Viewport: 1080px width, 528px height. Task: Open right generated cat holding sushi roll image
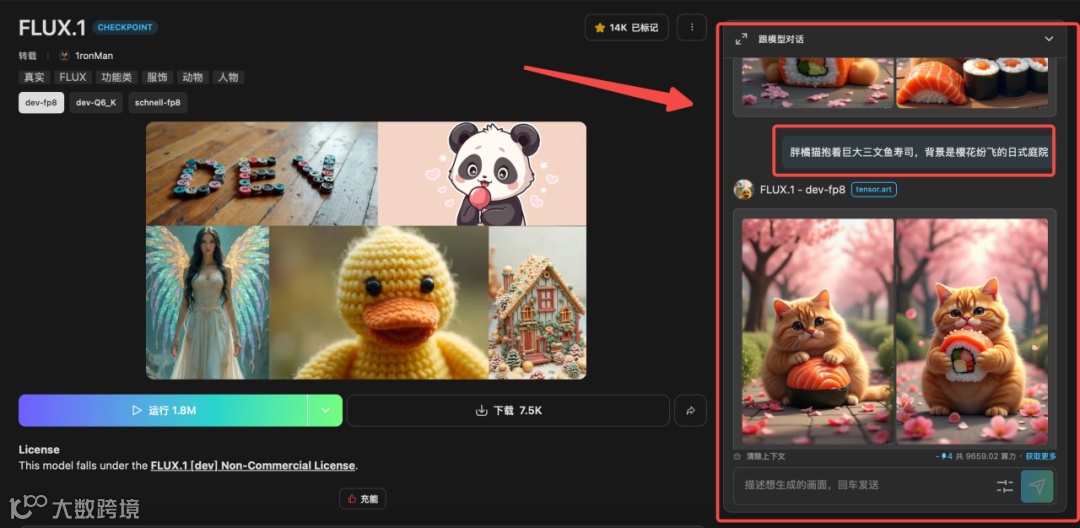click(972, 331)
